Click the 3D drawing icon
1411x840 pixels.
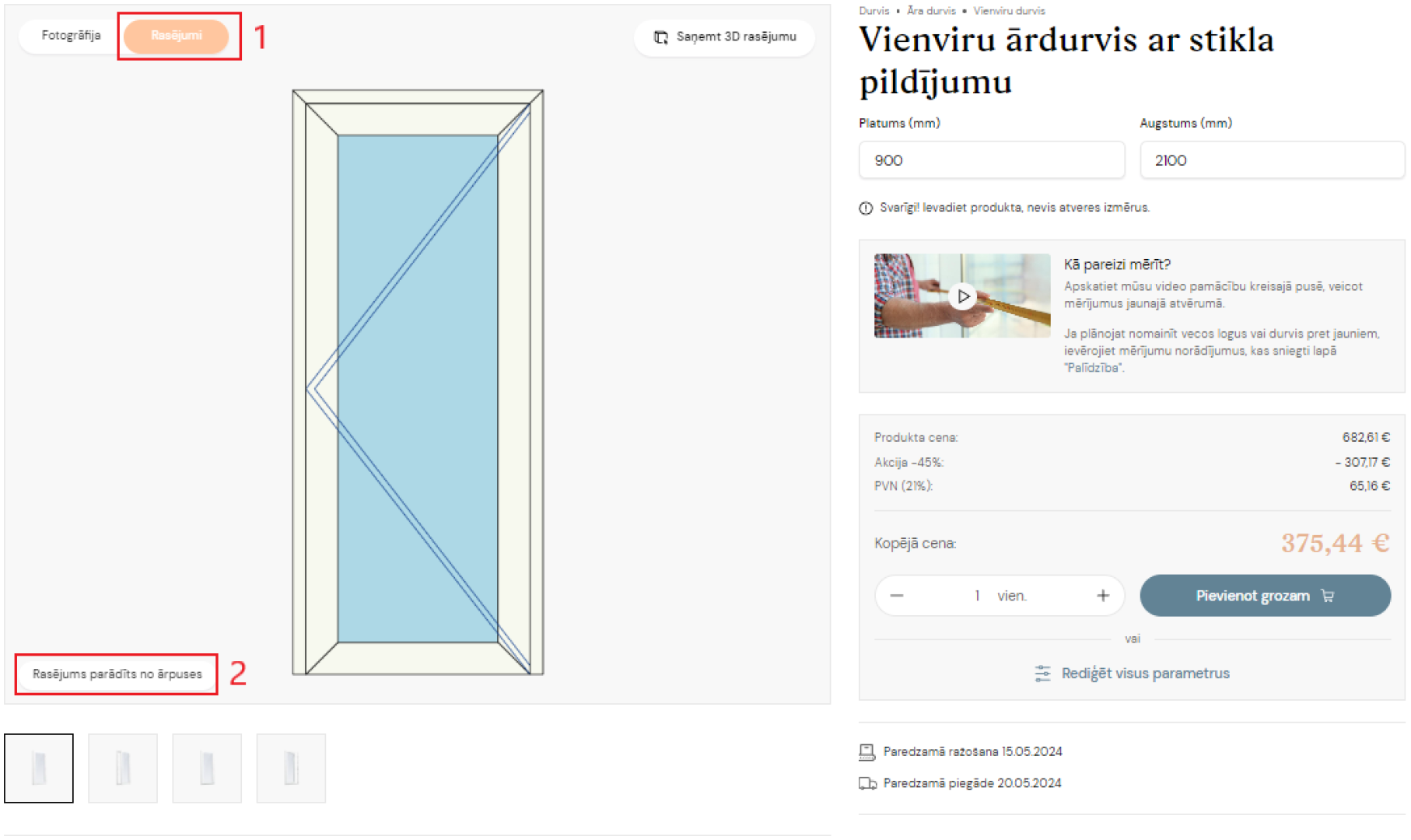[661, 37]
